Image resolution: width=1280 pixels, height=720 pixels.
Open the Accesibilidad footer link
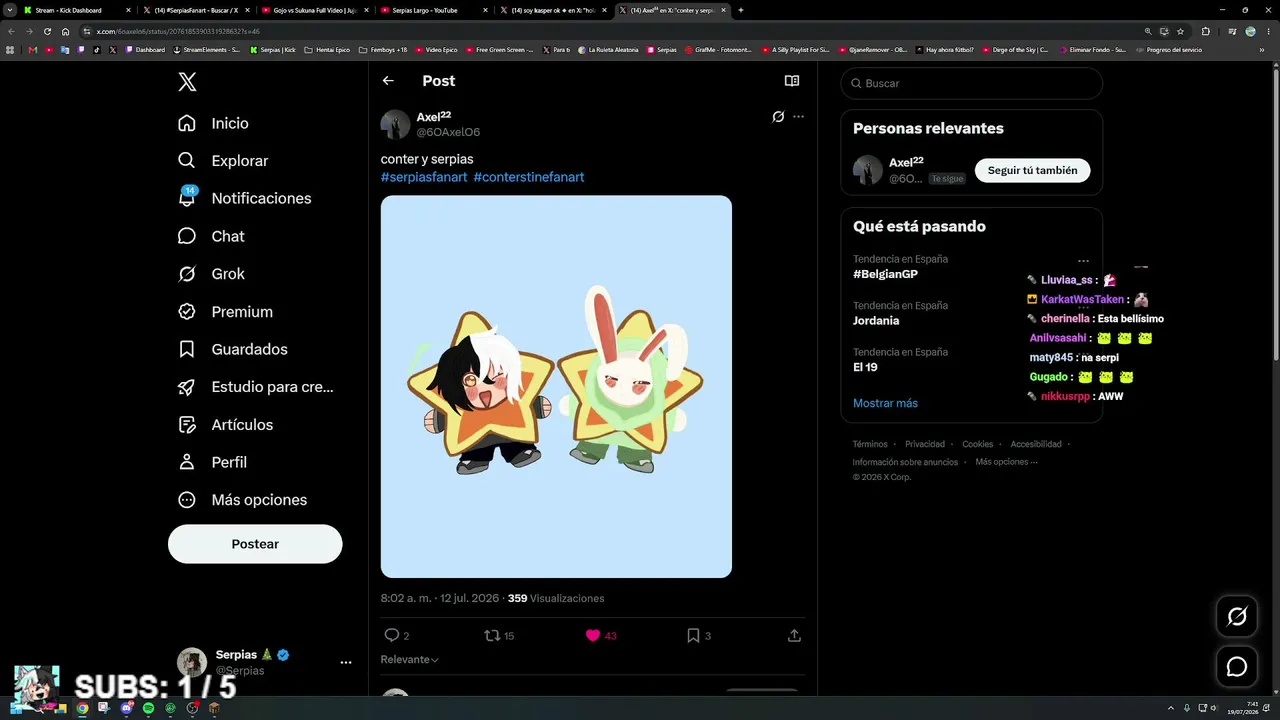(x=1036, y=444)
